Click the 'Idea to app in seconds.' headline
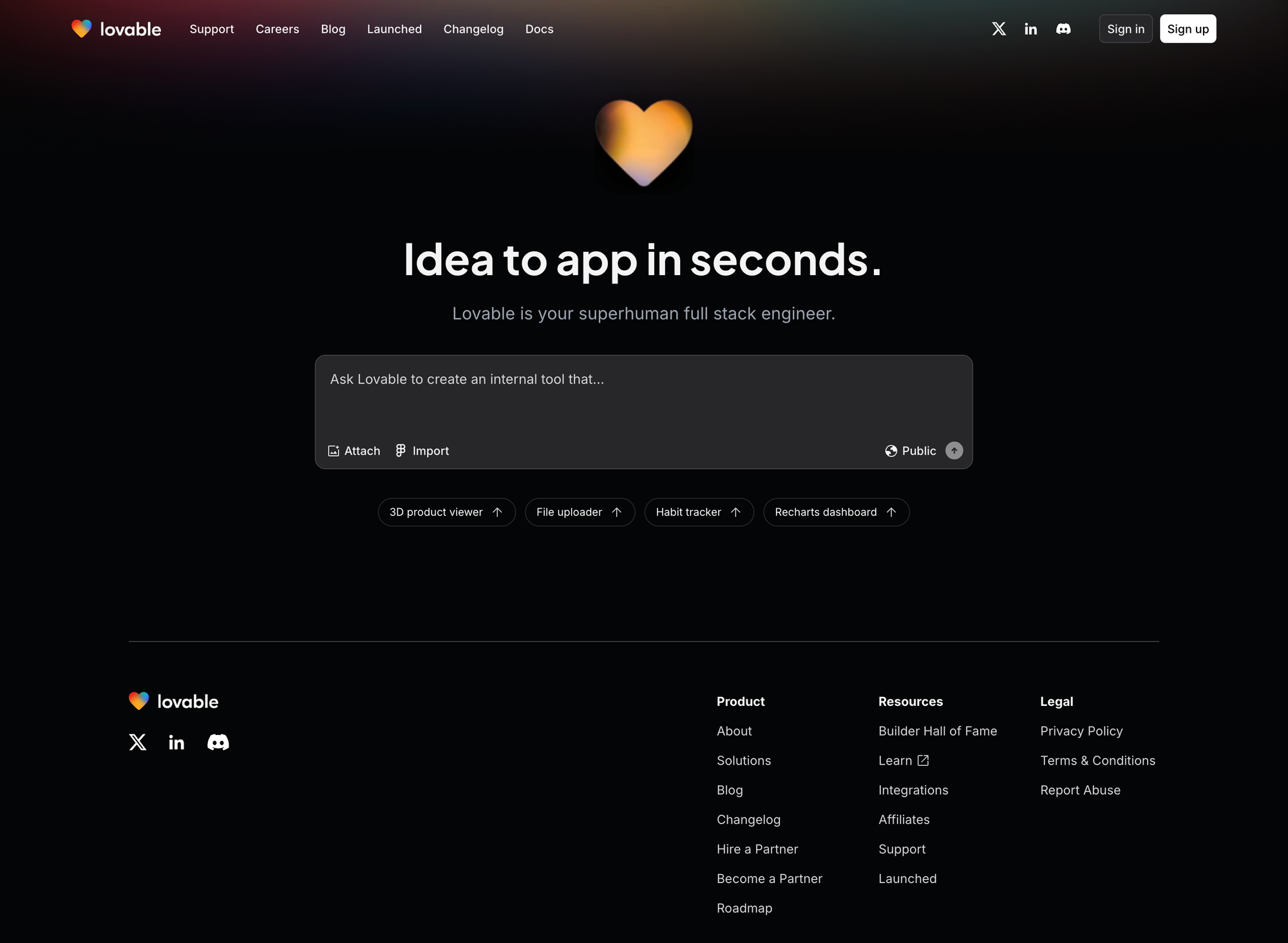Image resolution: width=1288 pixels, height=943 pixels. pyautogui.click(x=643, y=260)
